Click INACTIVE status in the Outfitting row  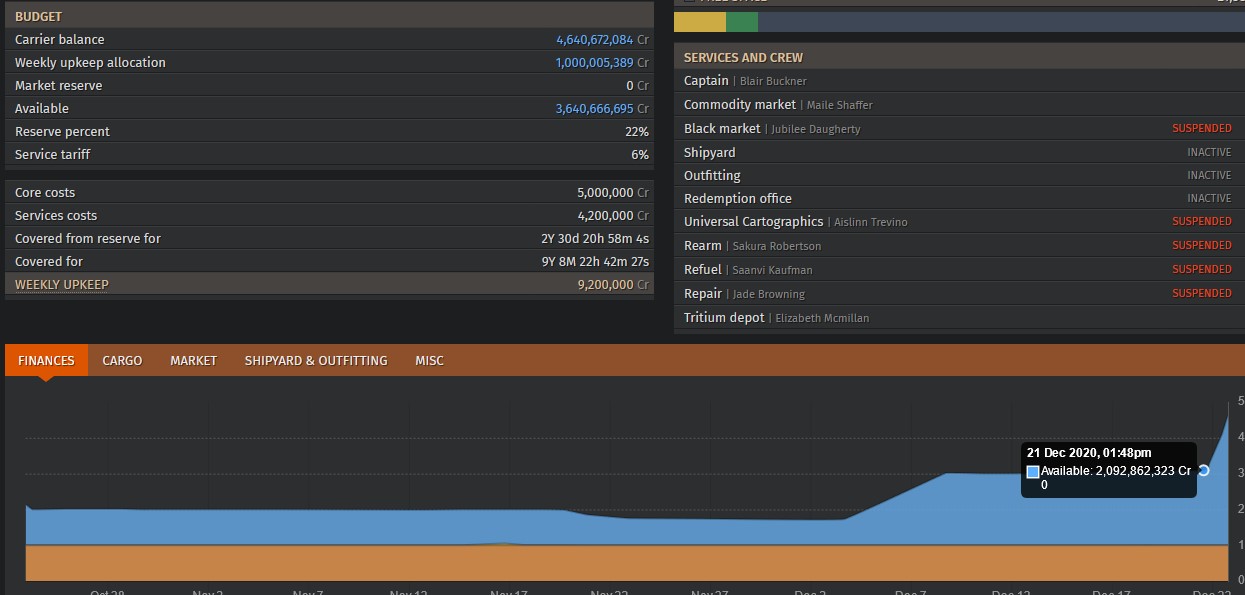(1209, 176)
